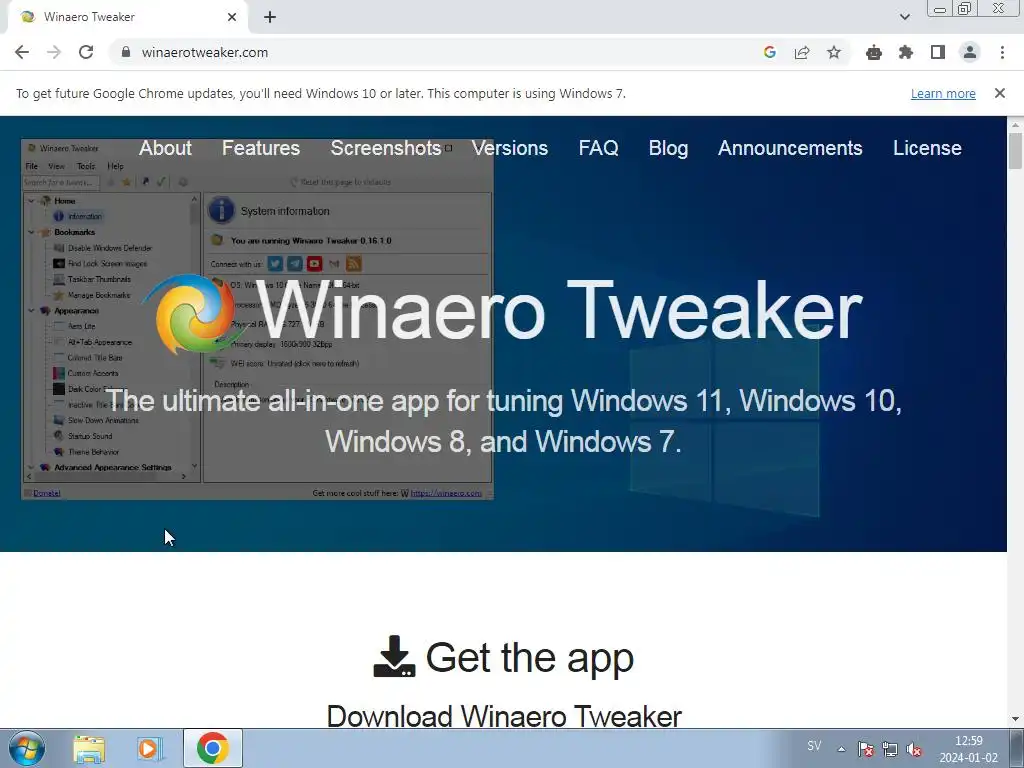Open the robot extension icon
The image size is (1024, 768).
[874, 52]
